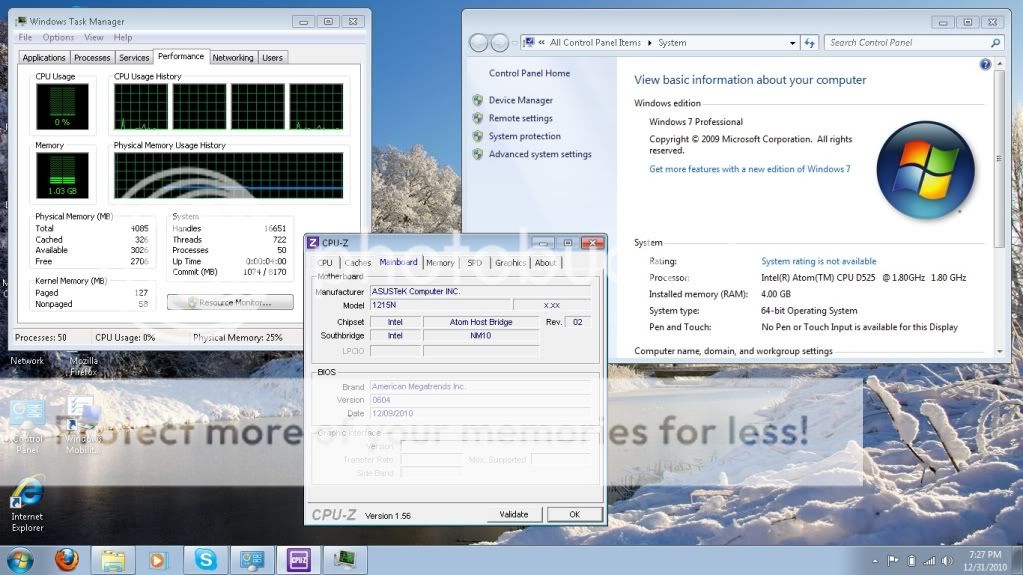Click the Firefox icon in the taskbar

coord(67,560)
